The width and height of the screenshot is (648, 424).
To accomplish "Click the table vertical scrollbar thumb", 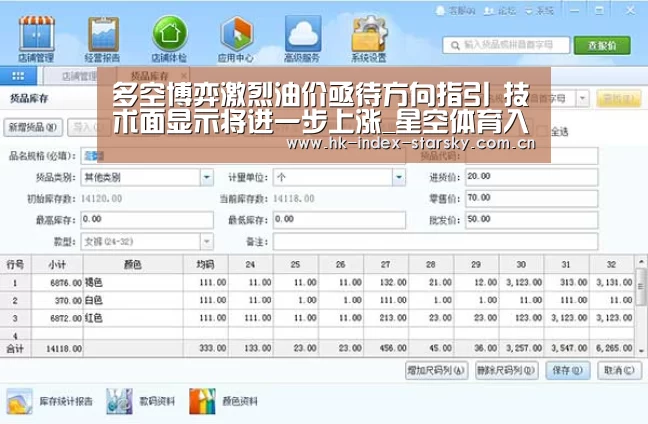I will (x=641, y=286).
